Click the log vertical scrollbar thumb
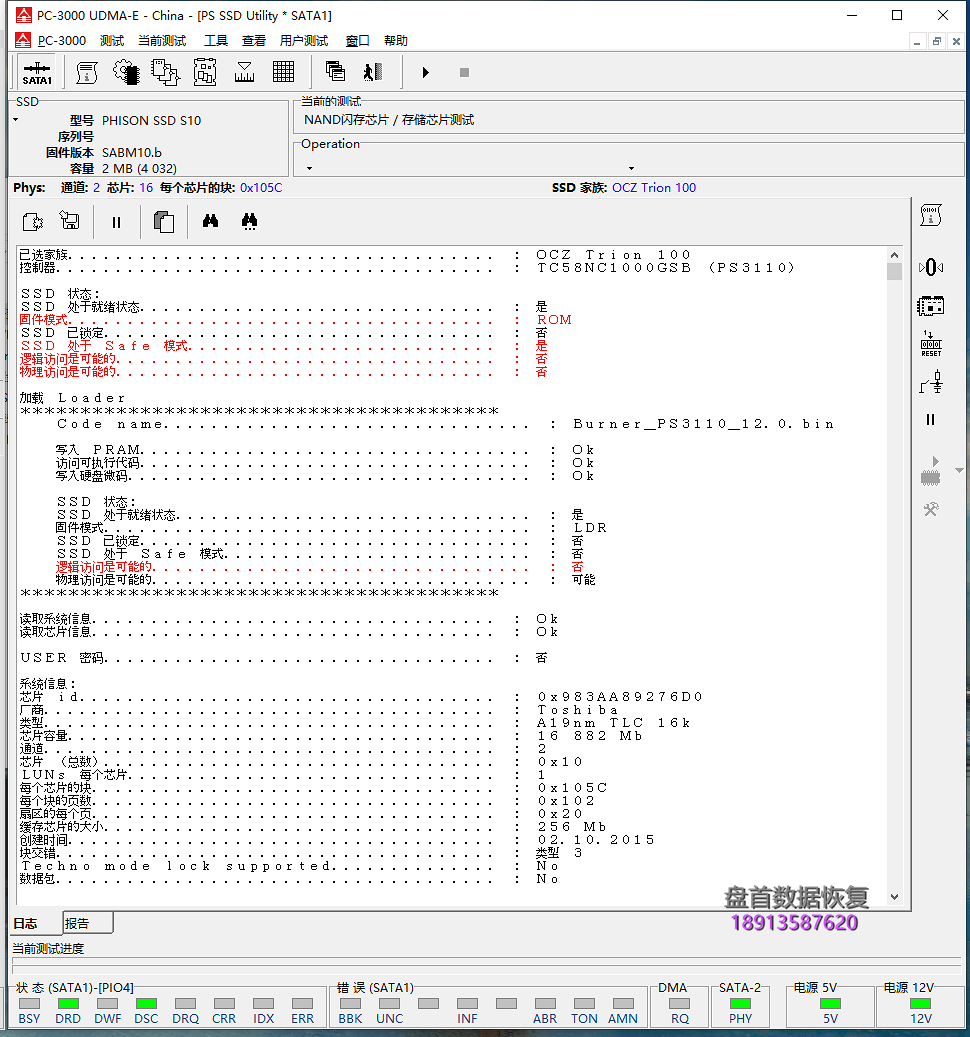Screen dimensions: 970x1037 [894, 271]
